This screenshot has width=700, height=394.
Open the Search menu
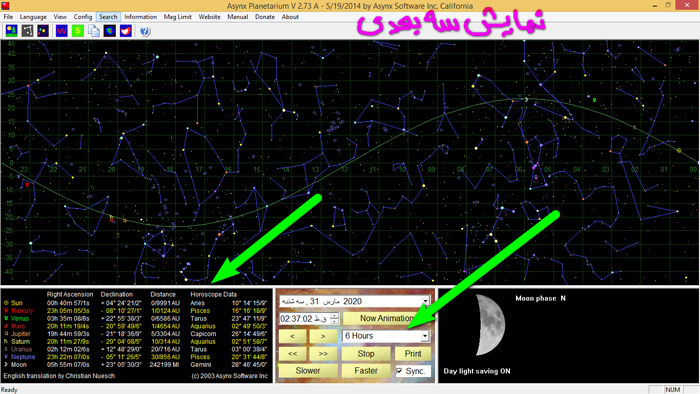pos(108,17)
